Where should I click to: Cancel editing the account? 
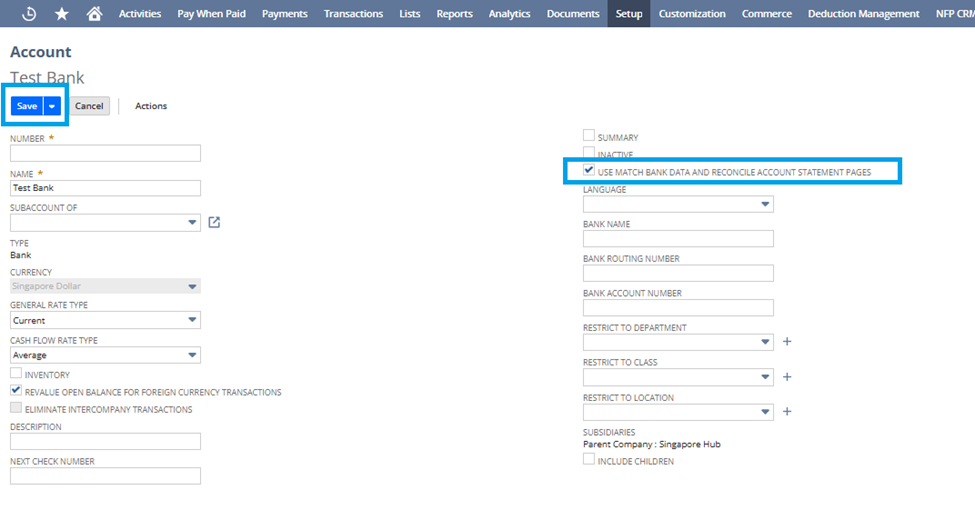click(x=90, y=106)
